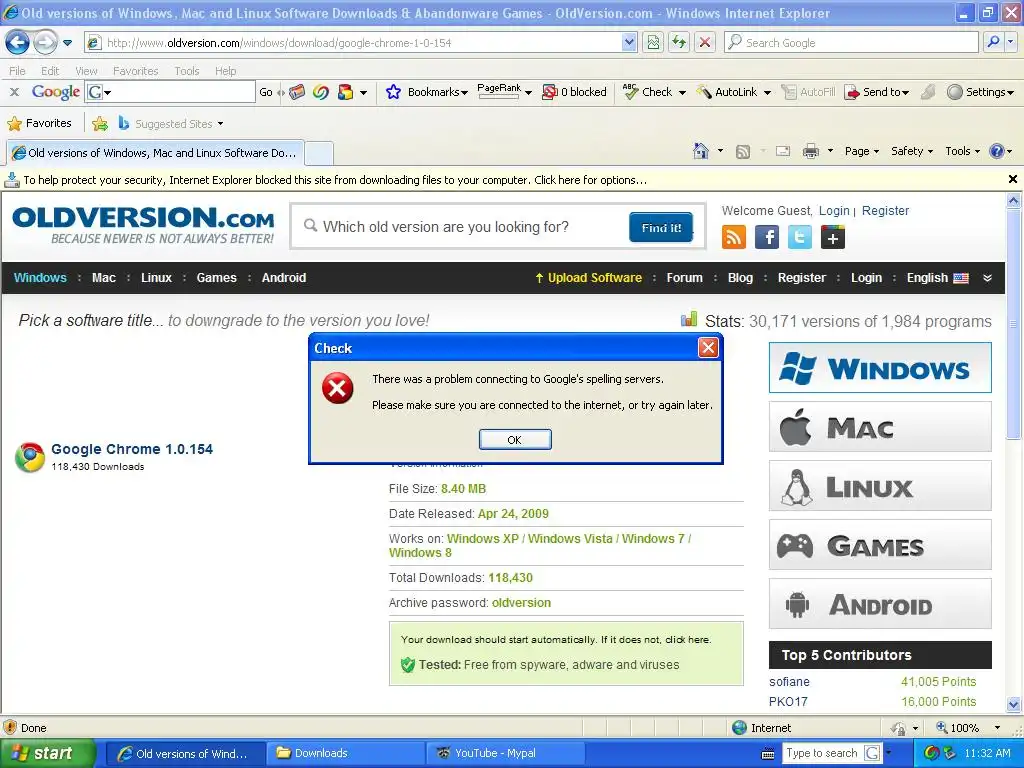1024x768 pixels.
Task: Click the Print icon in command bar
Action: click(x=810, y=152)
